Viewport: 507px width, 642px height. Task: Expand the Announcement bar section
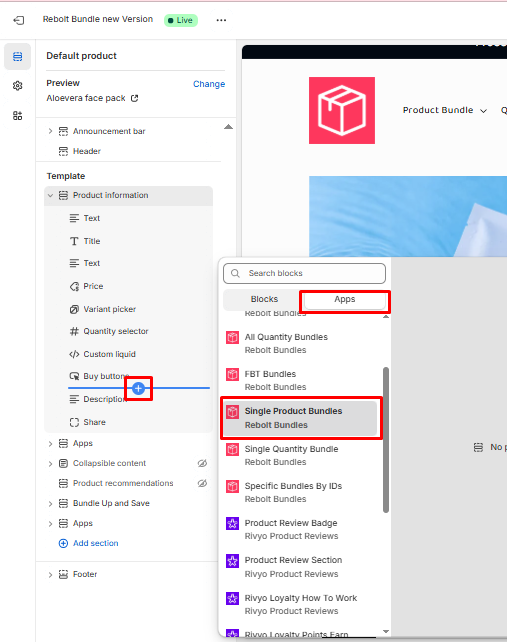(50, 131)
